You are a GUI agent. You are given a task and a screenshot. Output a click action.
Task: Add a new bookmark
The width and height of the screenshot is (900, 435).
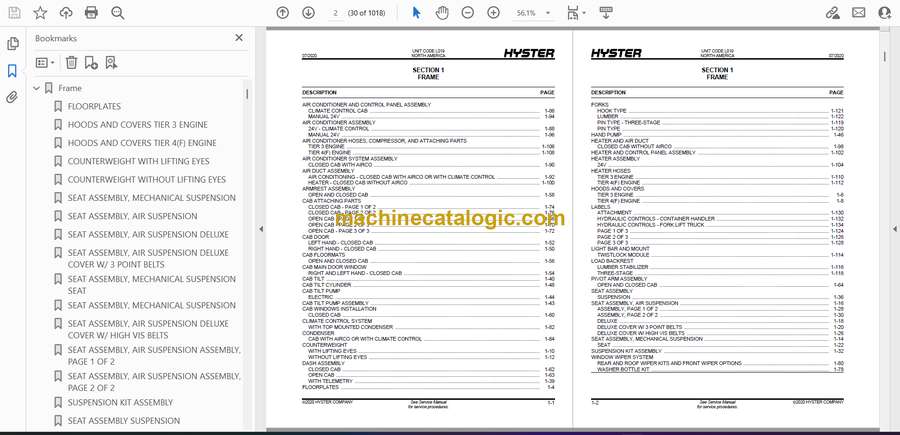tap(91, 63)
